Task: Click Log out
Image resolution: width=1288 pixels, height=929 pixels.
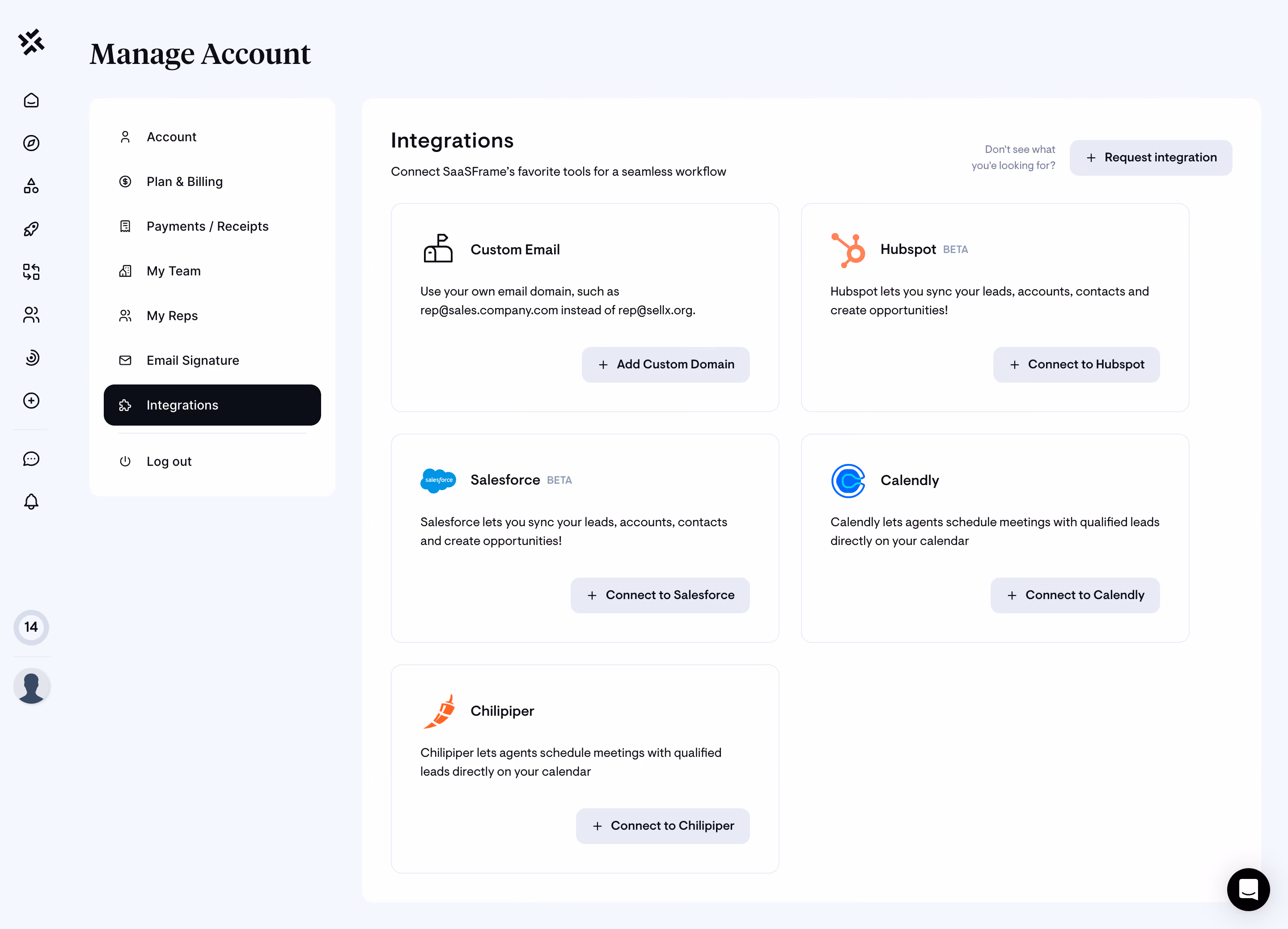Action: tap(212, 461)
